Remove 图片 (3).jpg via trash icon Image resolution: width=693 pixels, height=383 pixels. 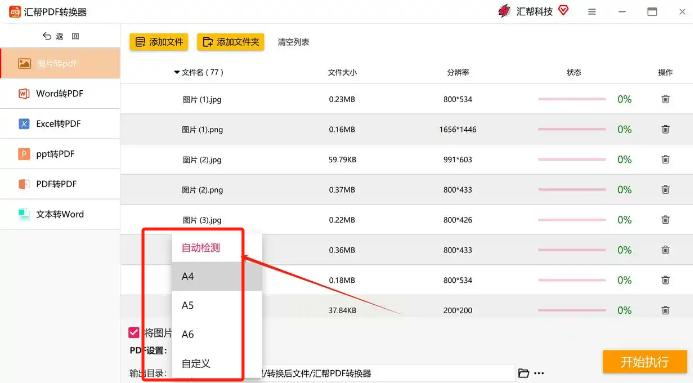coord(665,220)
